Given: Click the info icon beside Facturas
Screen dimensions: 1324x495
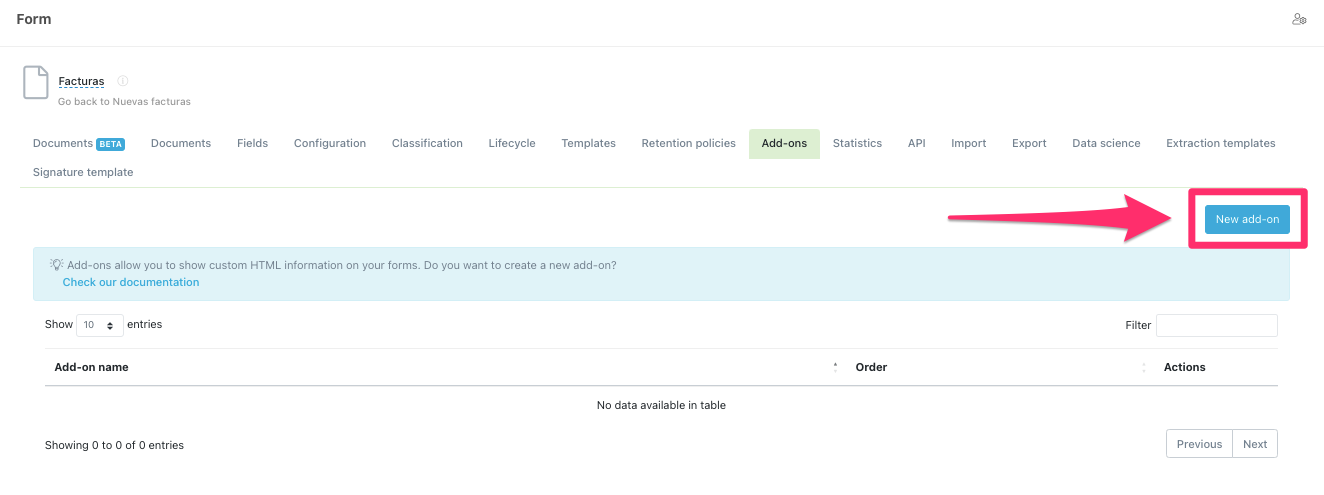Looking at the screenshot, I should (x=123, y=81).
